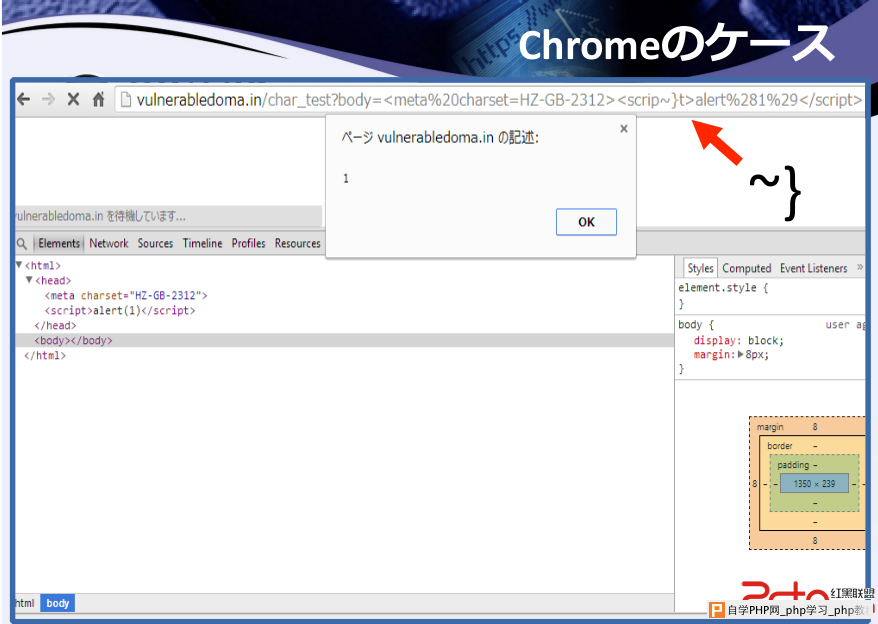Close the alert dialog with the X
878x624 pixels.
coord(624,129)
